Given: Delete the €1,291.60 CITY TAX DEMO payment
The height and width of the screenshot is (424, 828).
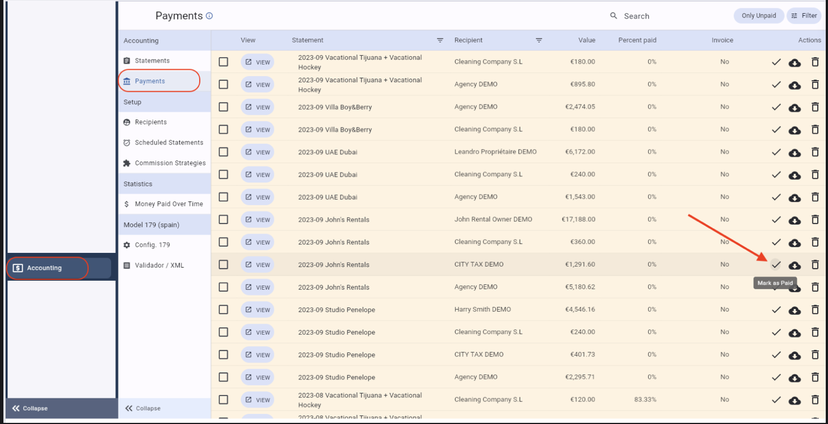Looking at the screenshot, I should pos(815,265).
